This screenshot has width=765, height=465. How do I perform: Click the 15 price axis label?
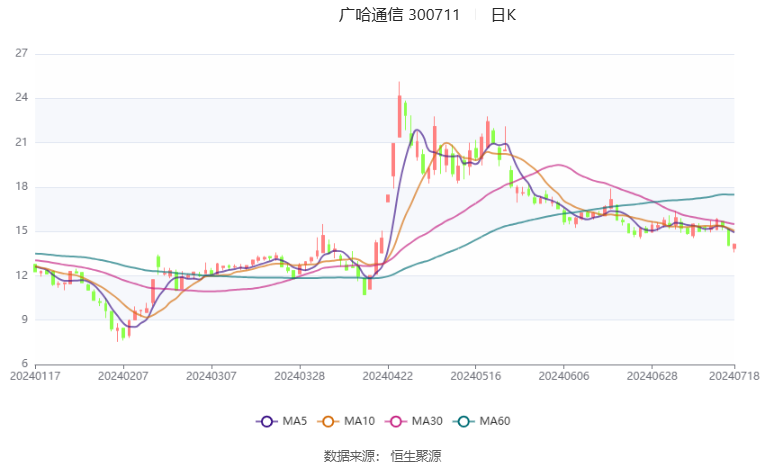[21, 231]
